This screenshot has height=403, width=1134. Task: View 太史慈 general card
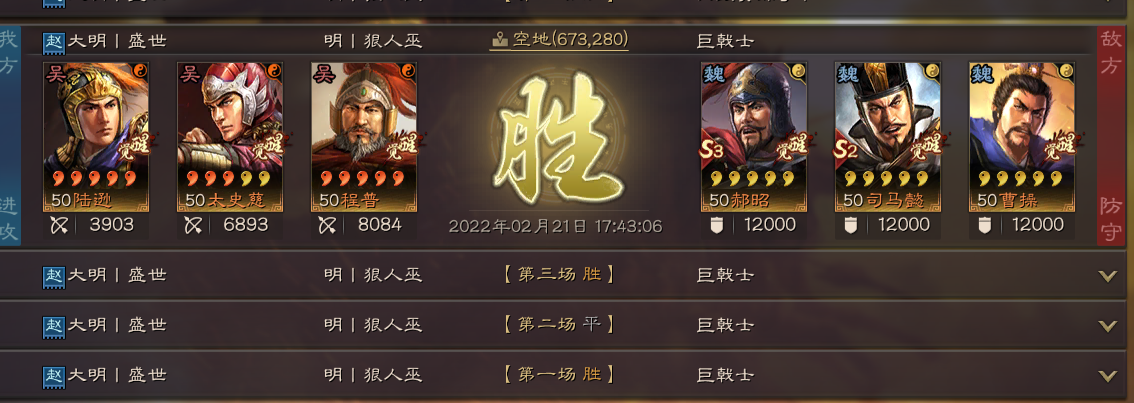[230, 137]
